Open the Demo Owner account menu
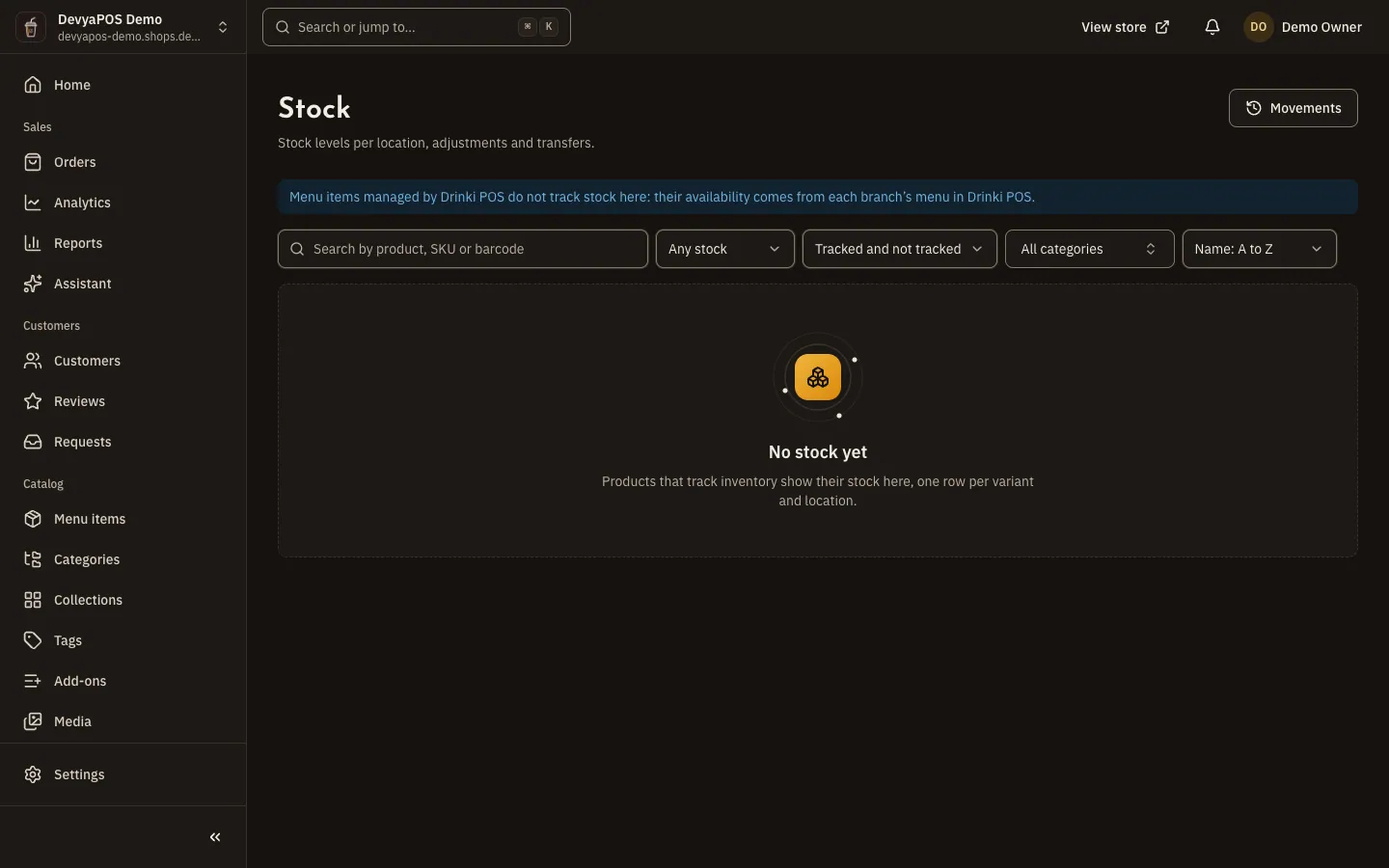 [x=1303, y=27]
